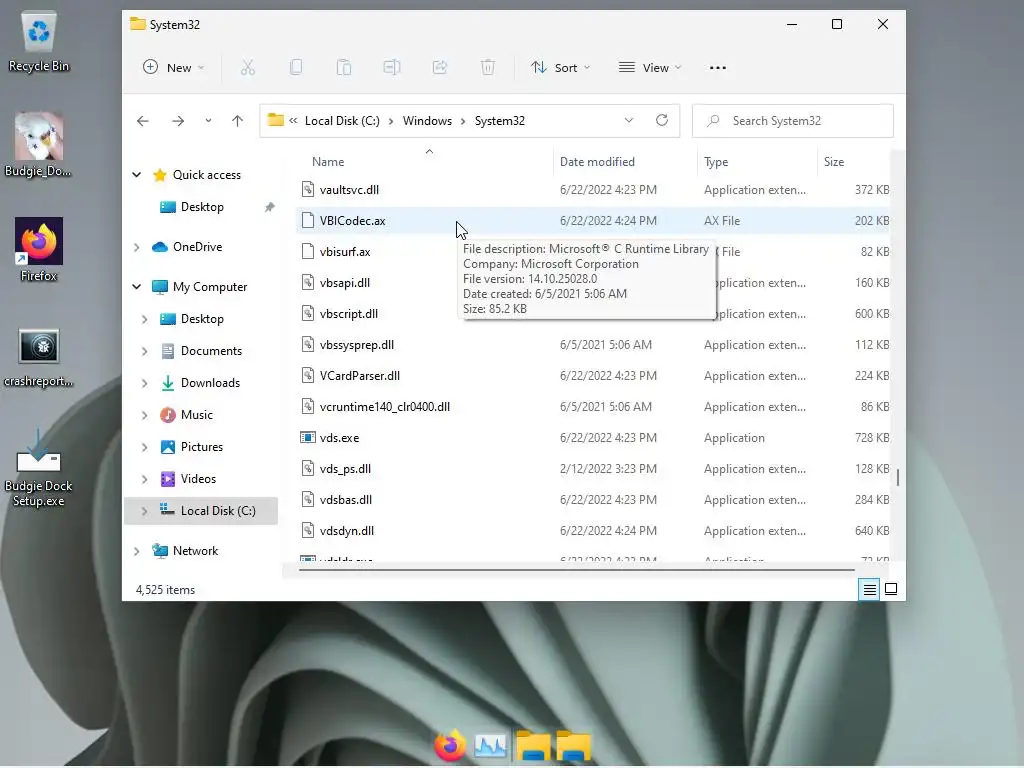This screenshot has width=1024, height=768.
Task: Click the Rename icon in toolbar
Action: coord(392,67)
